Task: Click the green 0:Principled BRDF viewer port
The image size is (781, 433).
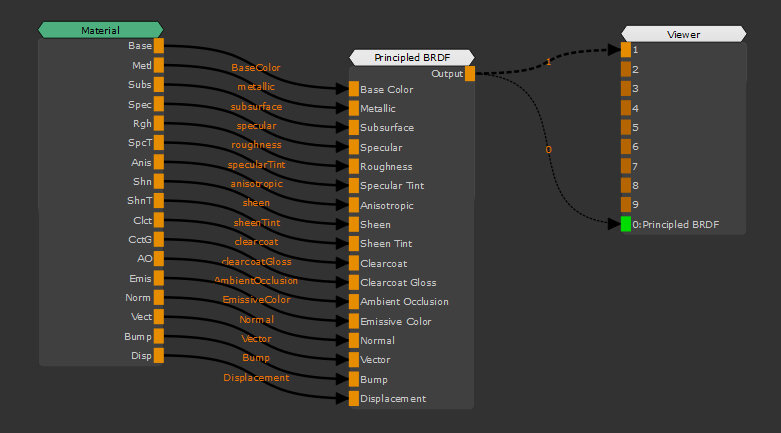Action: click(x=626, y=224)
